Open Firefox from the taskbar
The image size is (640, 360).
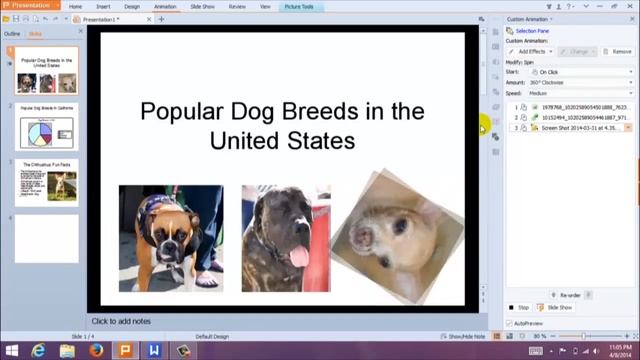96,351
